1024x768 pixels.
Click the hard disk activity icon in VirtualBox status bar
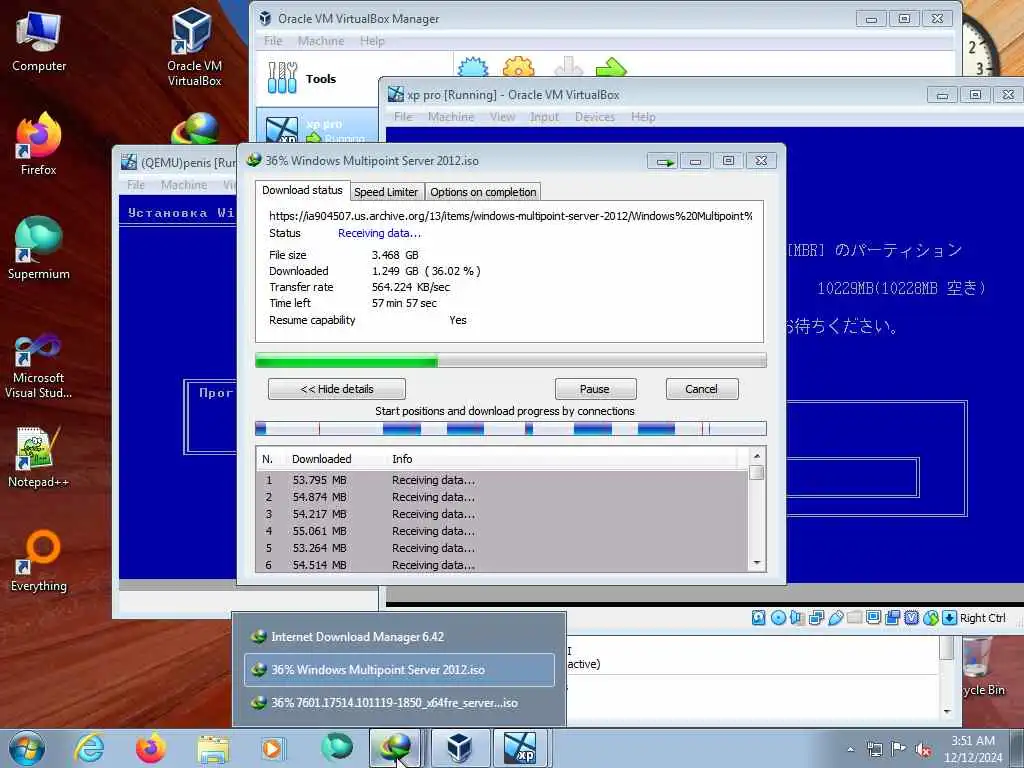[x=758, y=618]
